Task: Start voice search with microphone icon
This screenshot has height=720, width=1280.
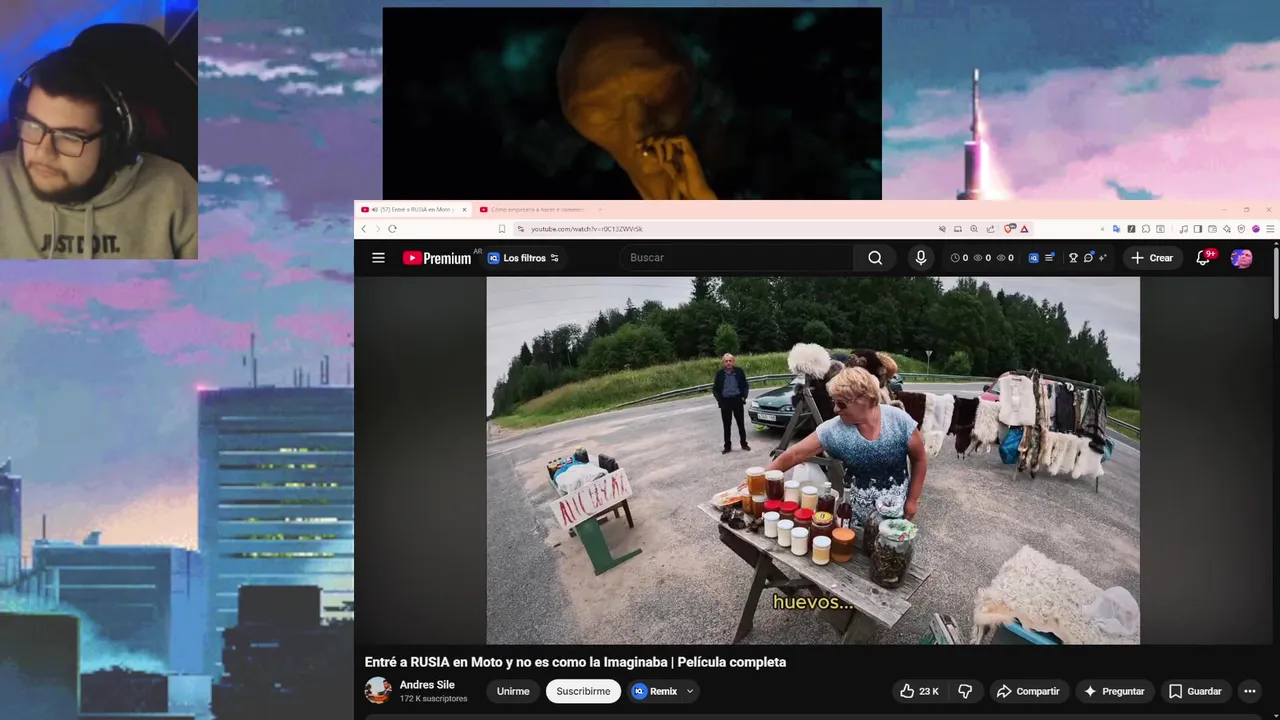Action: 921,258
